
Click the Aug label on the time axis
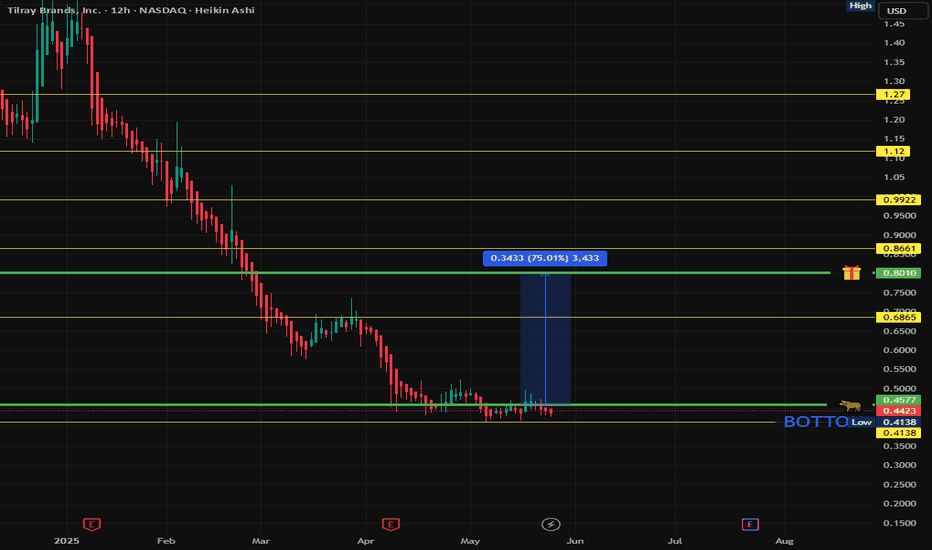785,541
